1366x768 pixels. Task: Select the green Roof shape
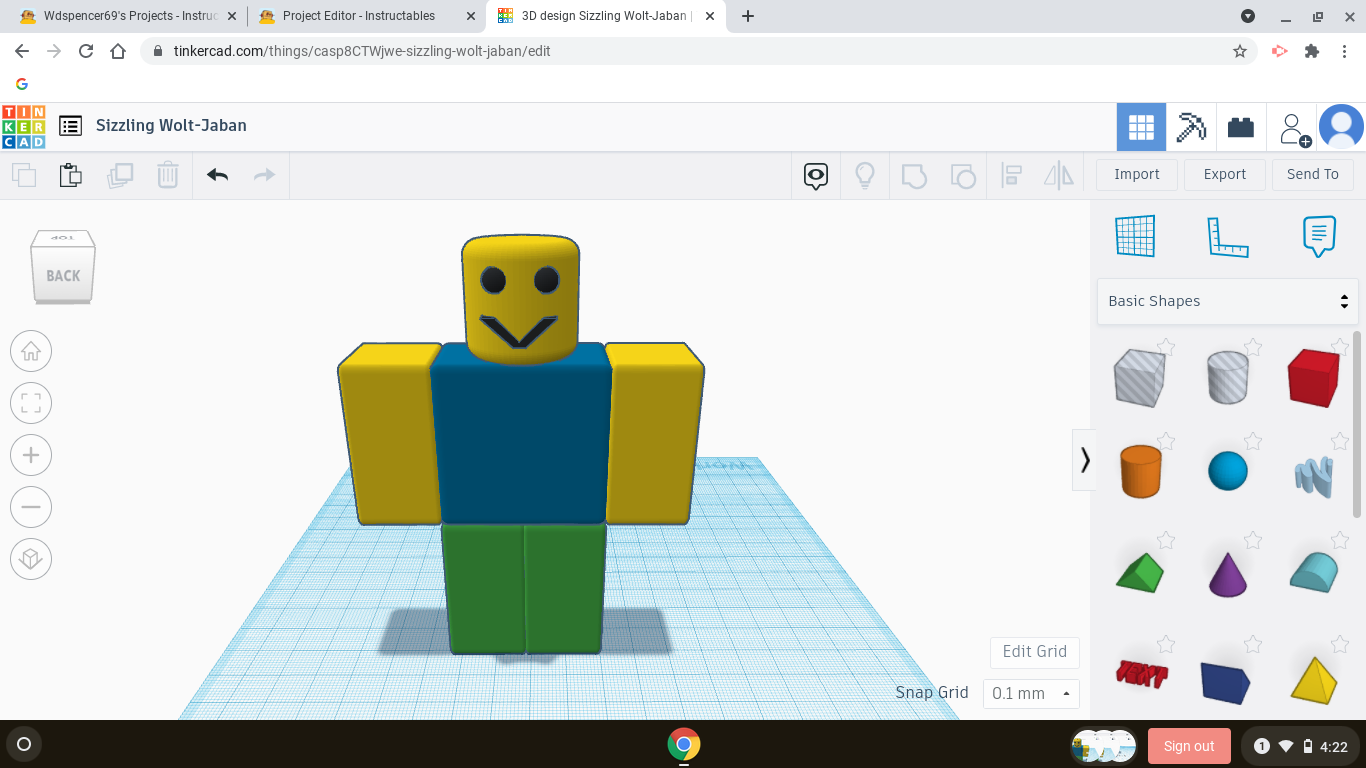(1139, 572)
